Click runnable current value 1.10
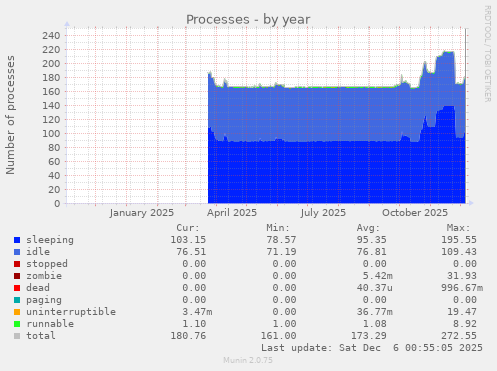 194,324
